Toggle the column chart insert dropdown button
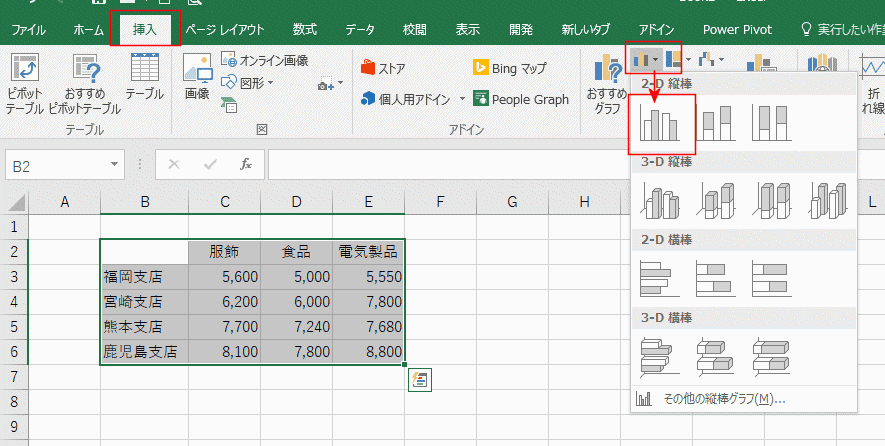The width and height of the screenshot is (885, 446). click(x=645, y=59)
